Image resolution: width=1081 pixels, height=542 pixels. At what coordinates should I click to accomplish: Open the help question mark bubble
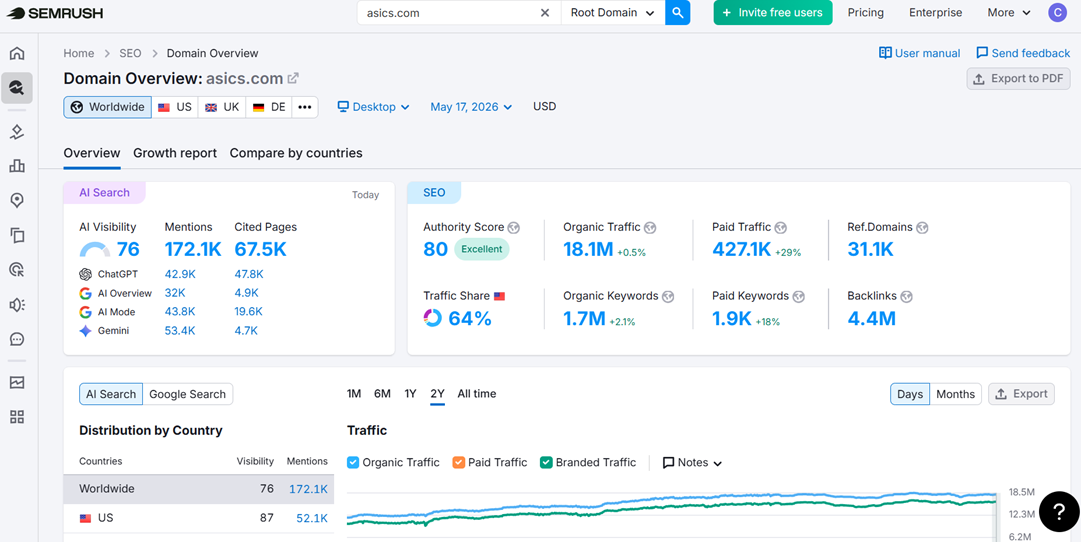[x=1059, y=511]
